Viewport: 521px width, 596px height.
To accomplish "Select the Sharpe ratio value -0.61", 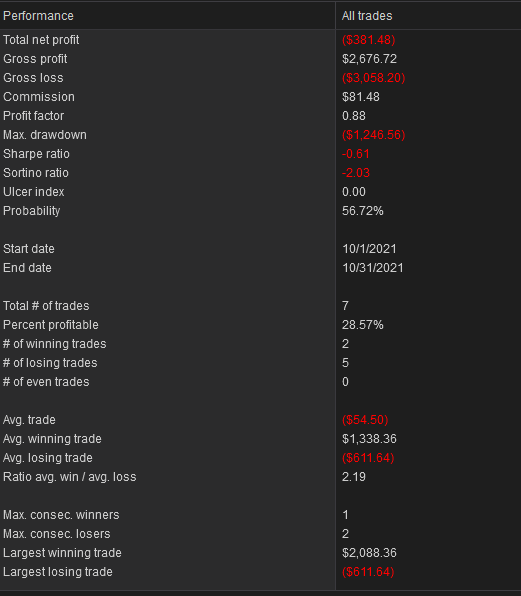I will click(355, 154).
